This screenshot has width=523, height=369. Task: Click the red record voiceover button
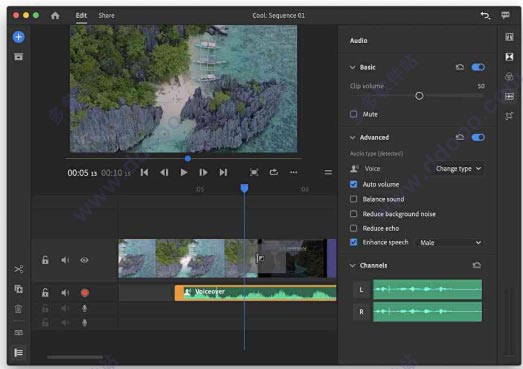point(85,293)
